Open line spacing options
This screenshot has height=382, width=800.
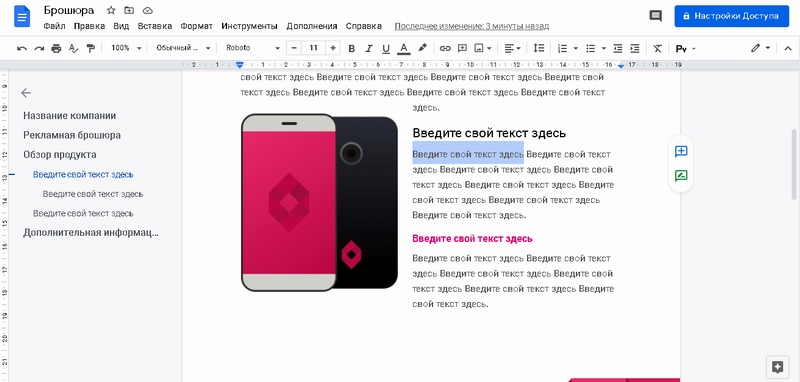click(539, 48)
